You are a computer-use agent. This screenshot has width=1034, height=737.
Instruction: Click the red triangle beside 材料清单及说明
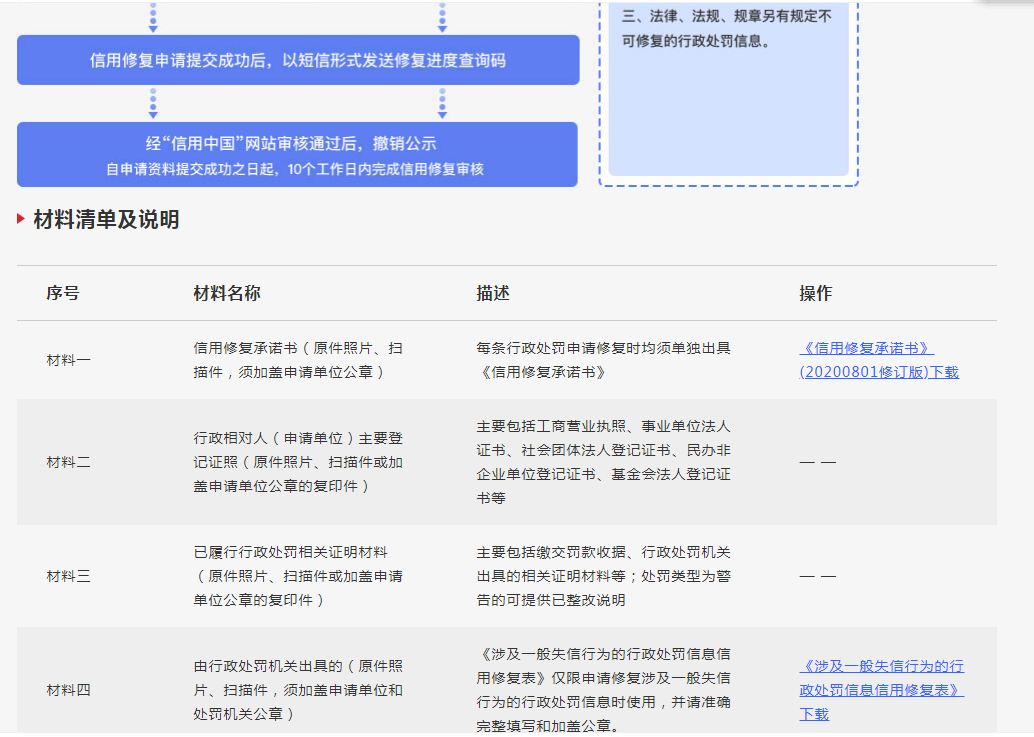pos(21,219)
